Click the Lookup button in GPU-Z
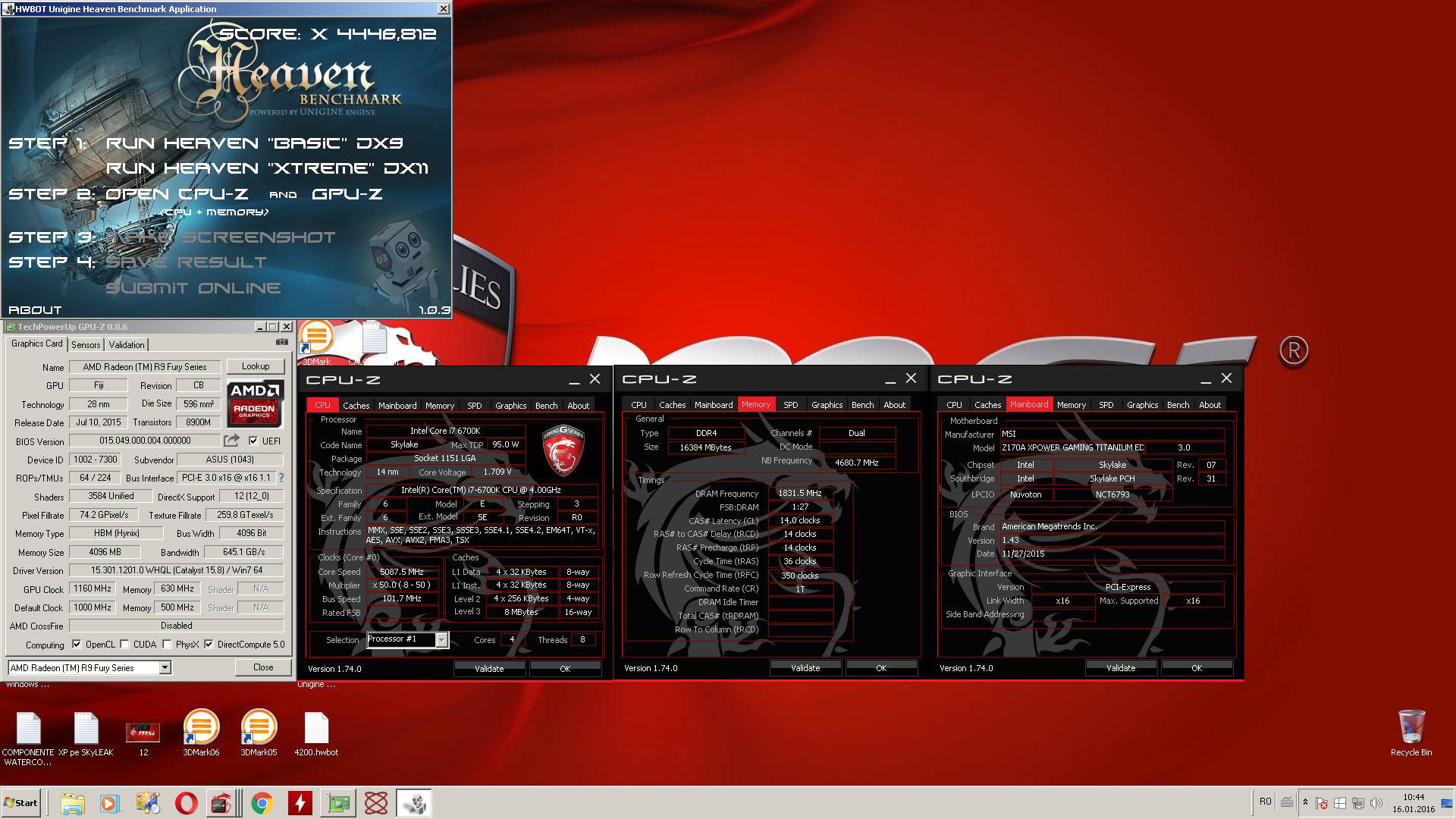The image size is (1456, 819). (x=256, y=366)
